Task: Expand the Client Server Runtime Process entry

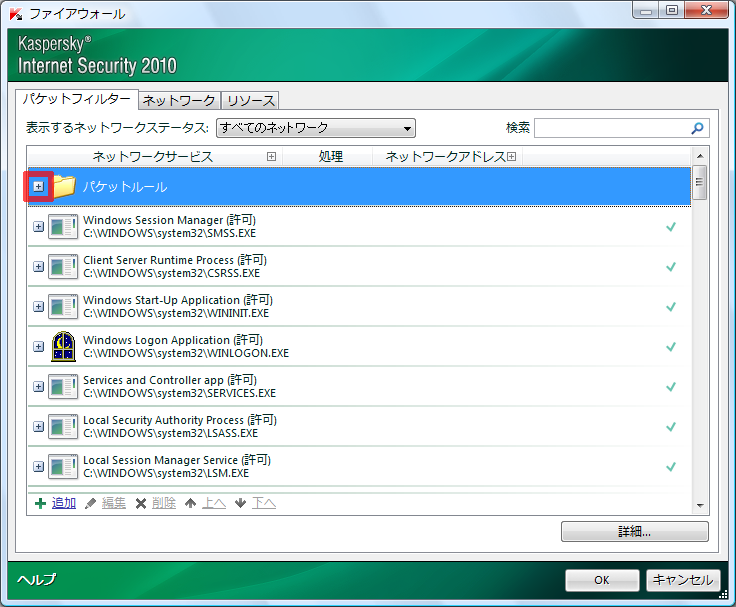Action: coord(38,266)
